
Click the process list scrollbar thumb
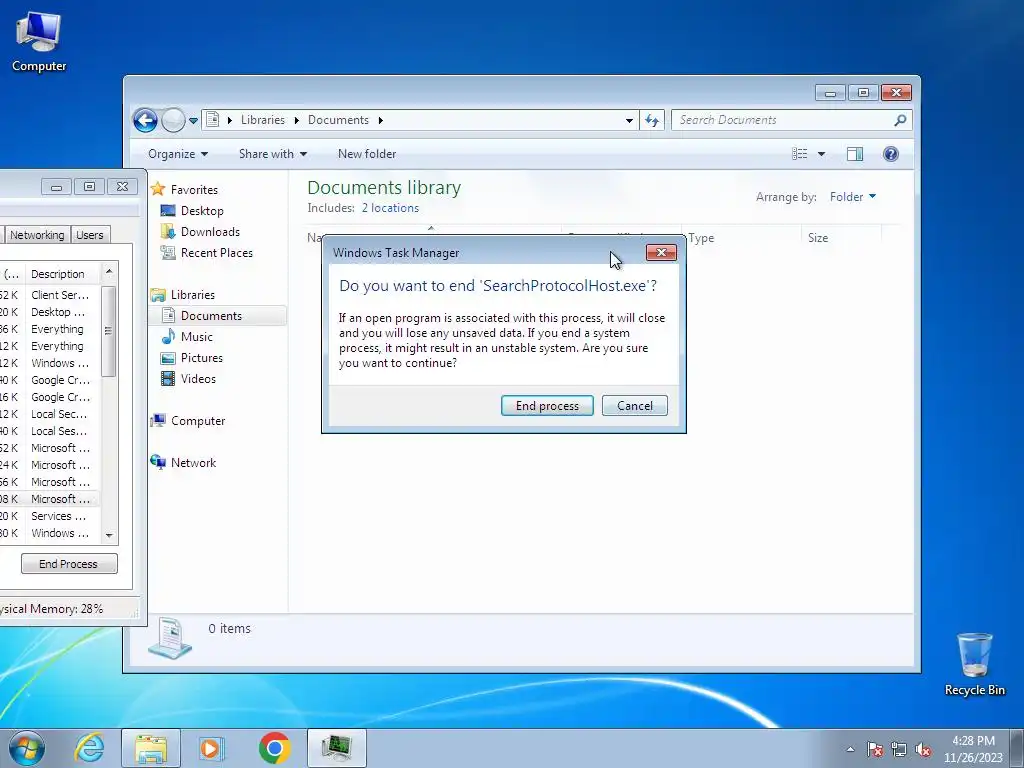pyautogui.click(x=108, y=331)
